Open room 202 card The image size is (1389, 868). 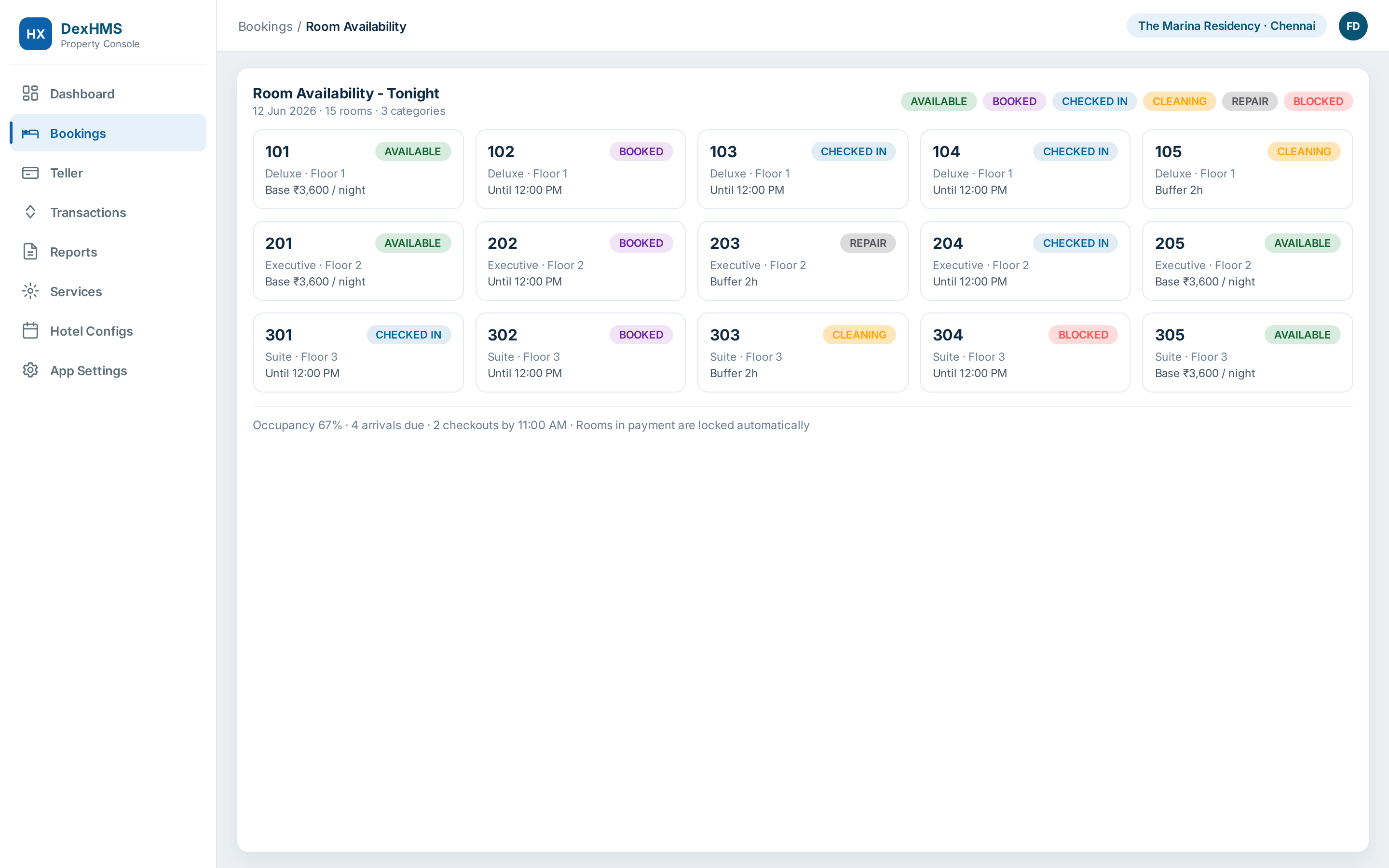coord(580,261)
